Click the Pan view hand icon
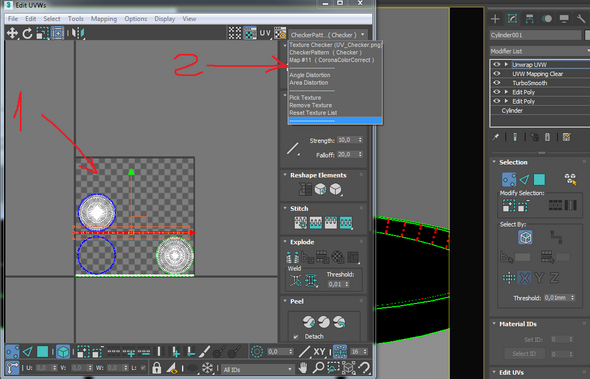The height and width of the screenshot is (379, 590). tap(304, 367)
